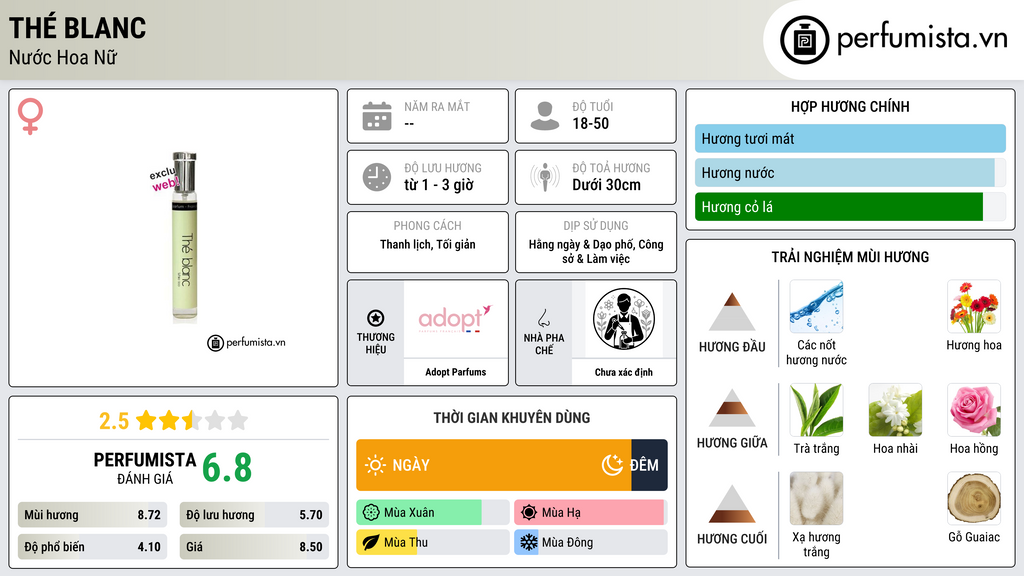The image size is (1024, 576).
Task: Click the Trà trắng tea leaves image
Action: pos(816,409)
